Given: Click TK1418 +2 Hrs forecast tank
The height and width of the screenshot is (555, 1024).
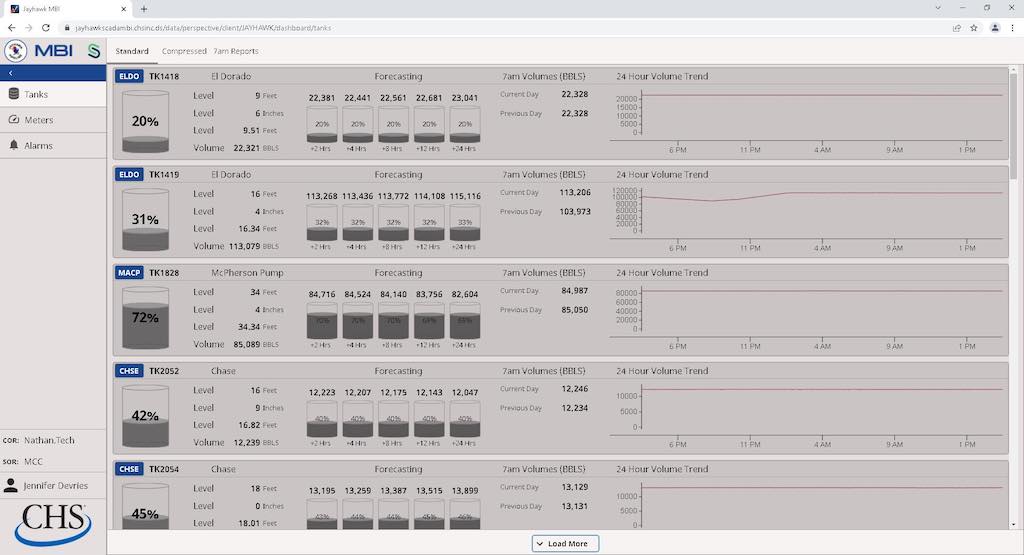Looking at the screenshot, I should tap(322, 125).
